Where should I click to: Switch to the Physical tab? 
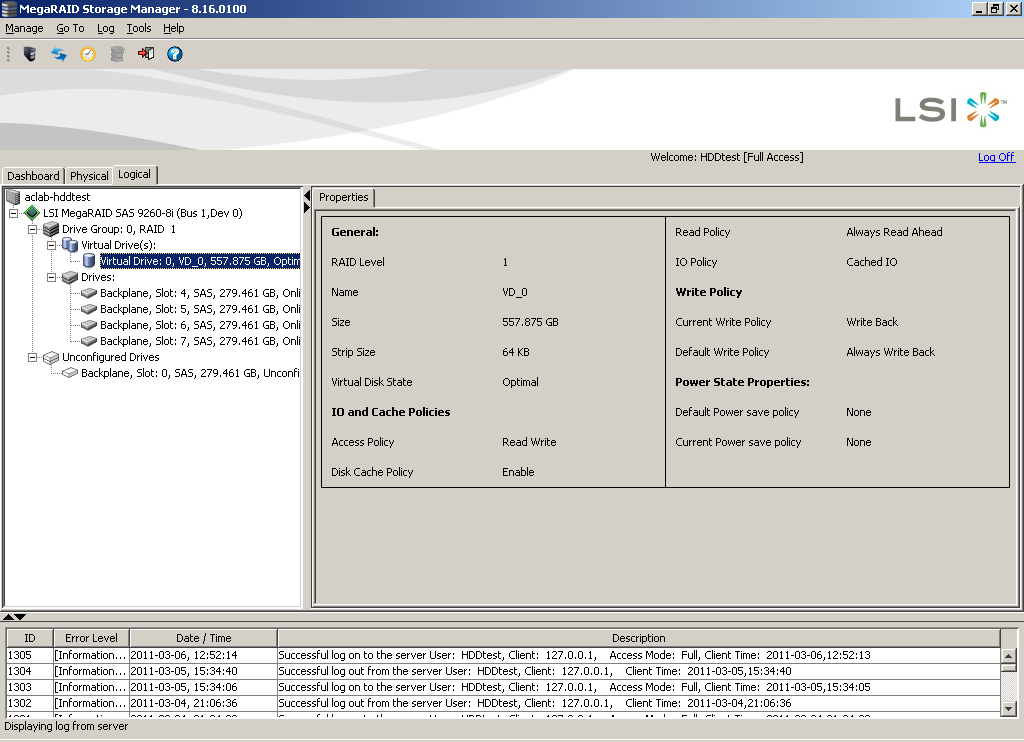click(x=89, y=176)
